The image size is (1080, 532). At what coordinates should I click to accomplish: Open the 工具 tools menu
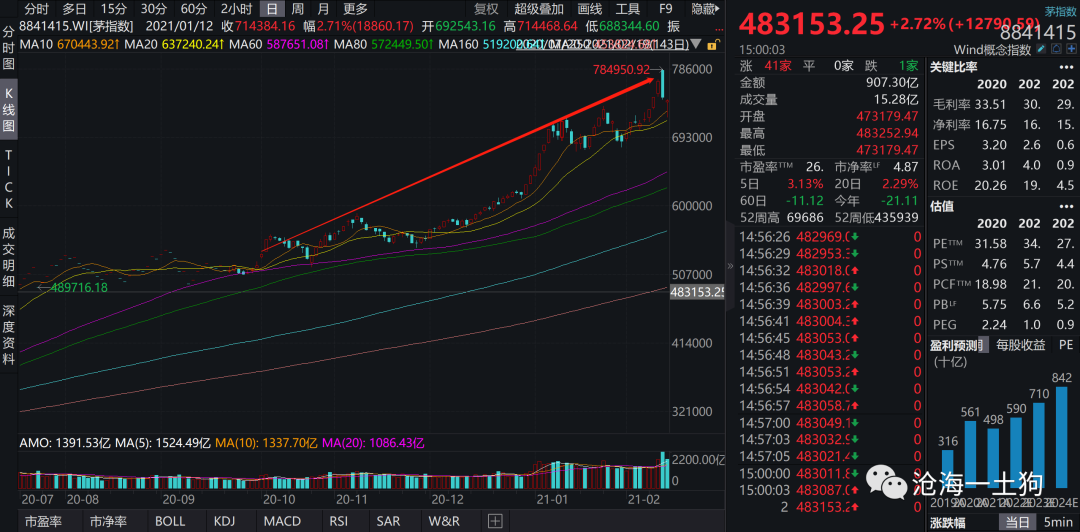coord(627,9)
